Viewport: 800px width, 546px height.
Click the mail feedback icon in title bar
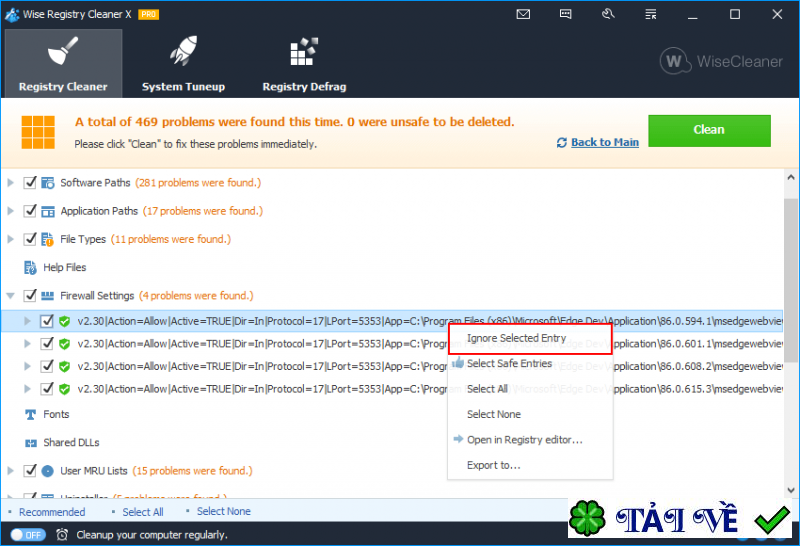[523, 14]
